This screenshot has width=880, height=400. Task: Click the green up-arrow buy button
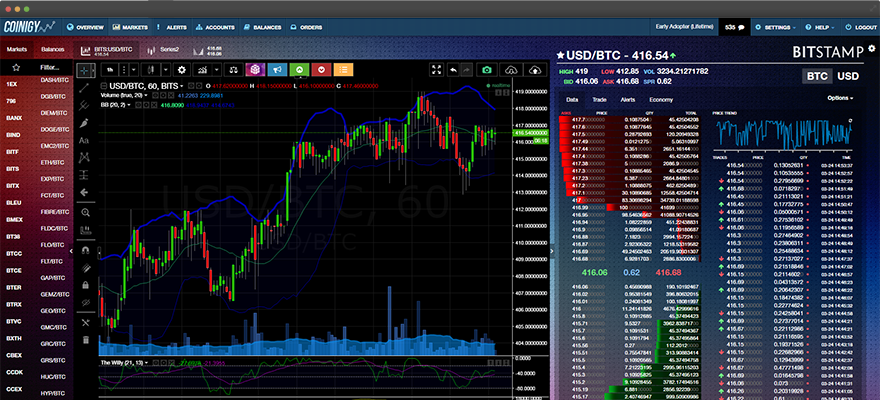tap(299, 70)
